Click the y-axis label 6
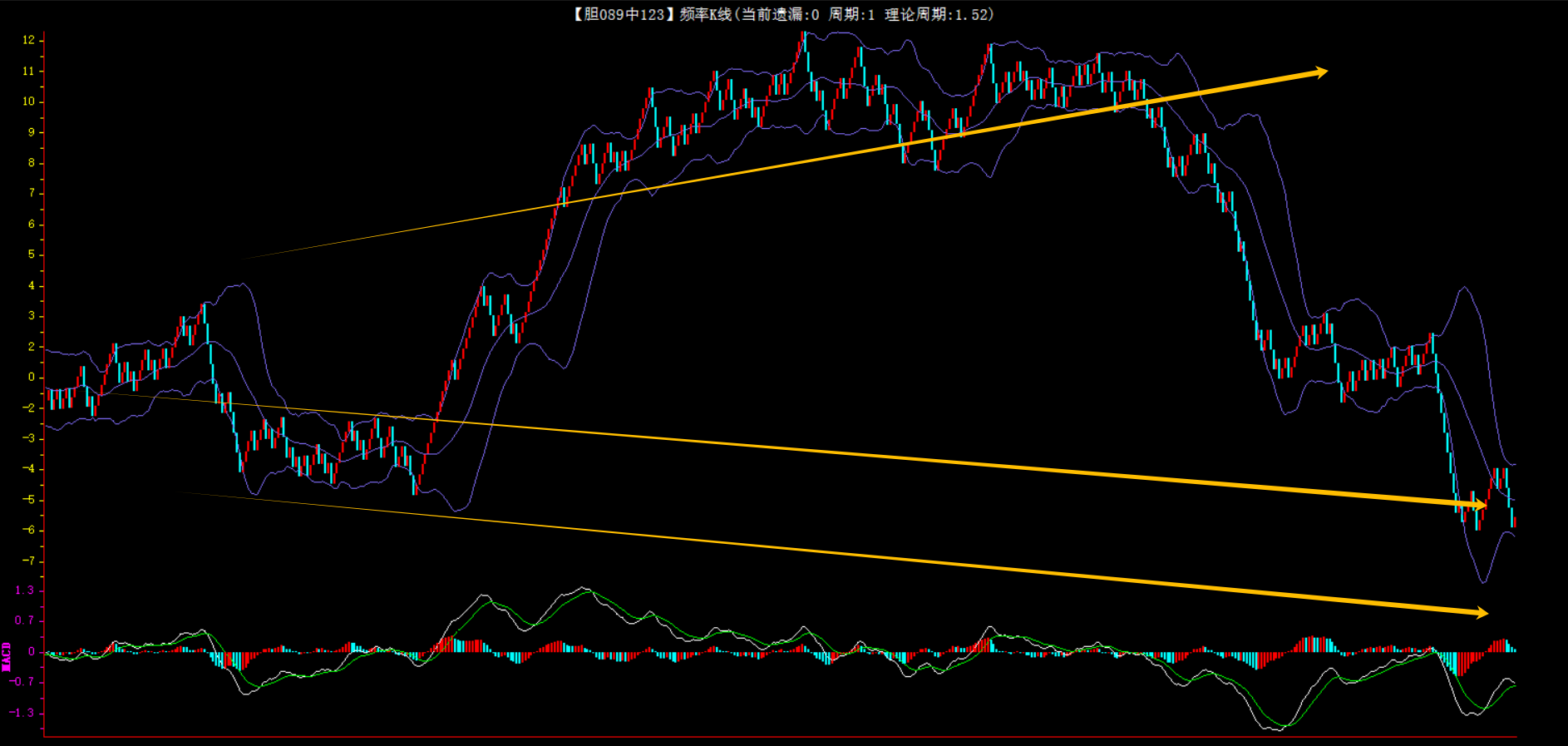Screen dimensions: 1568x746 pos(32,224)
